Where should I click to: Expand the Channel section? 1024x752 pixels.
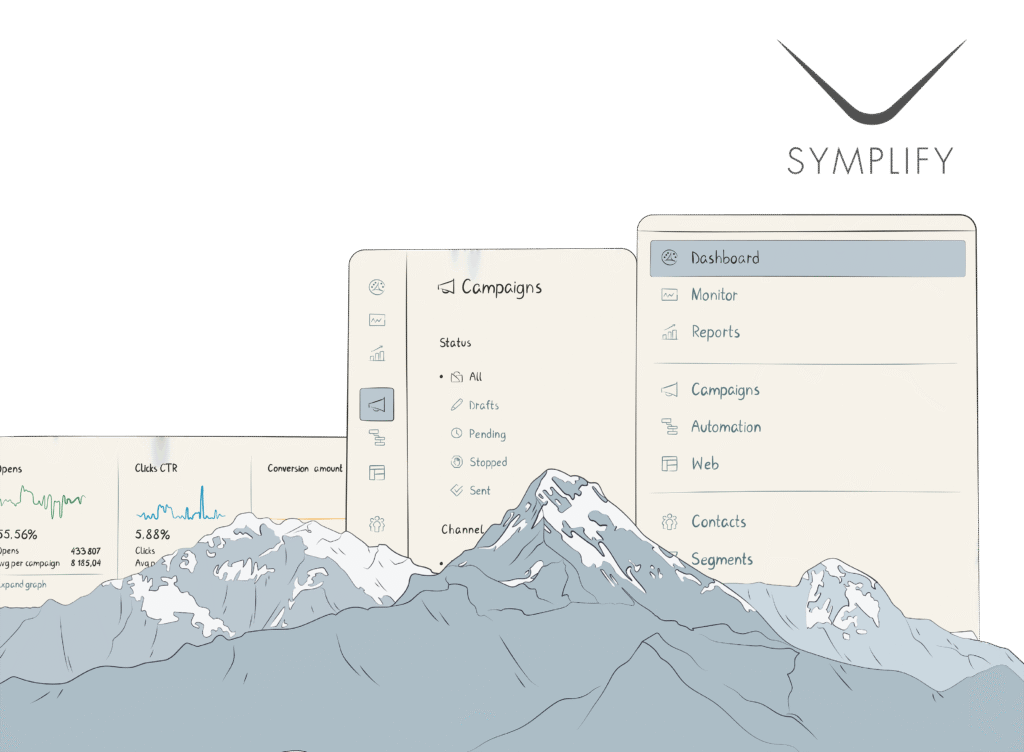click(x=464, y=529)
